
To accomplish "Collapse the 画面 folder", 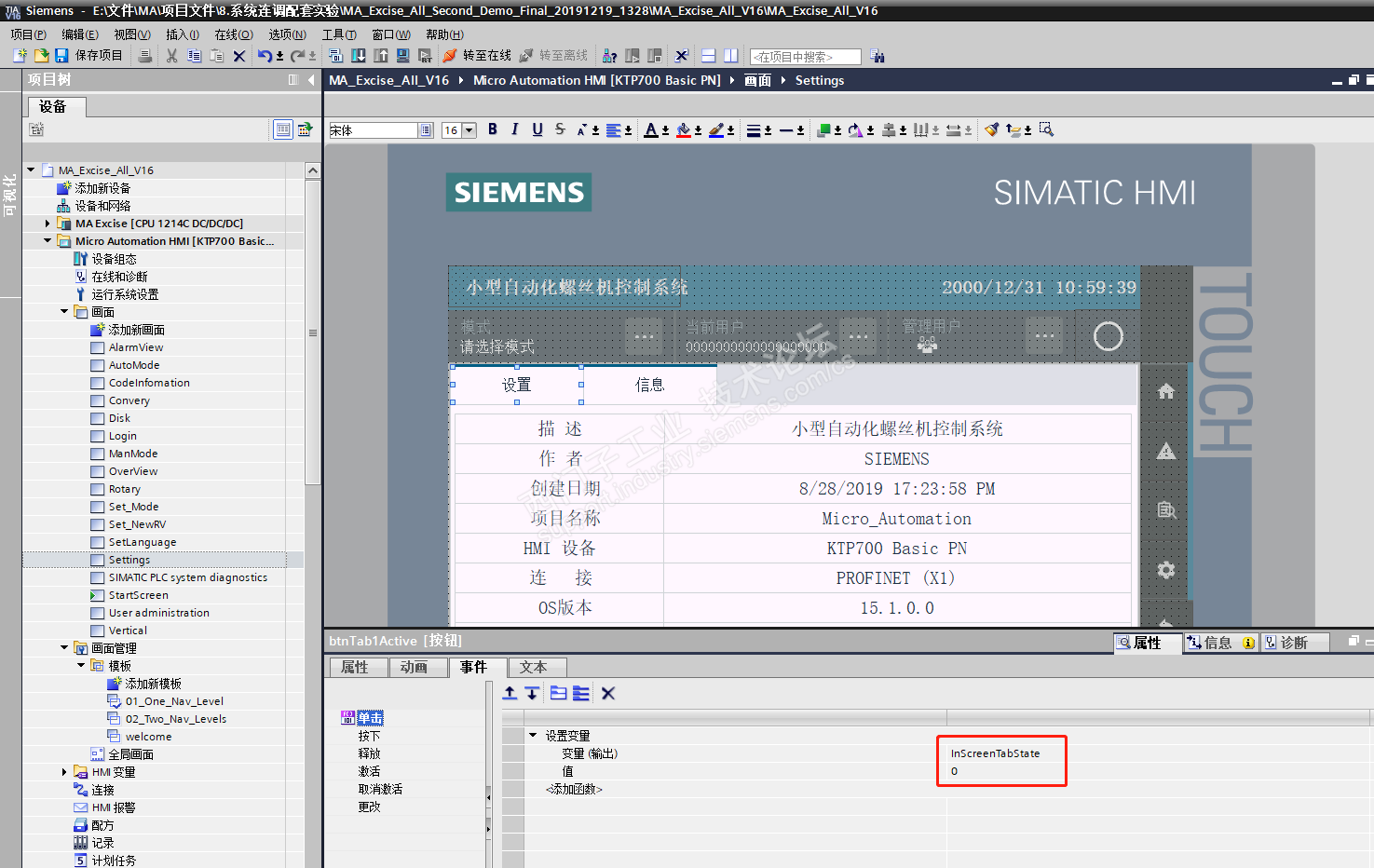I will point(64,312).
